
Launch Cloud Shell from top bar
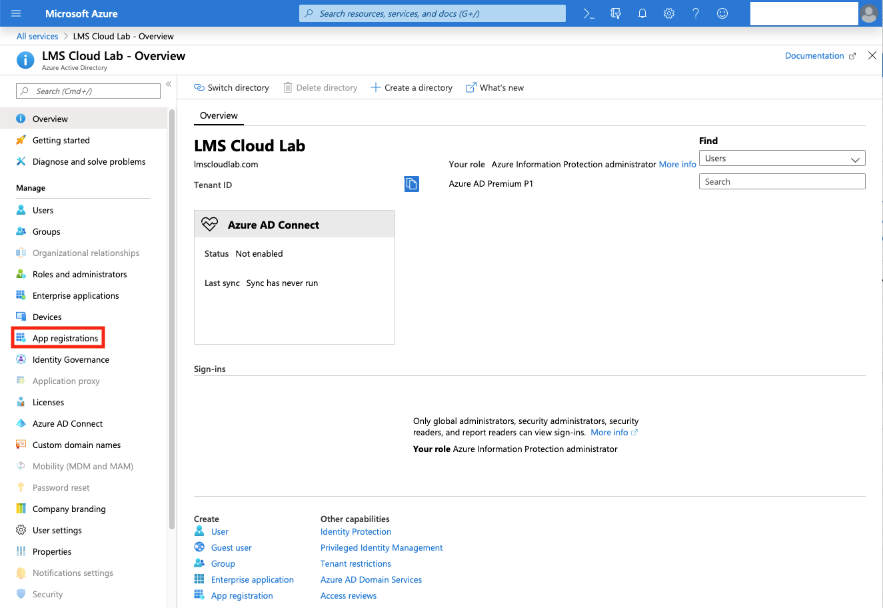[x=588, y=14]
